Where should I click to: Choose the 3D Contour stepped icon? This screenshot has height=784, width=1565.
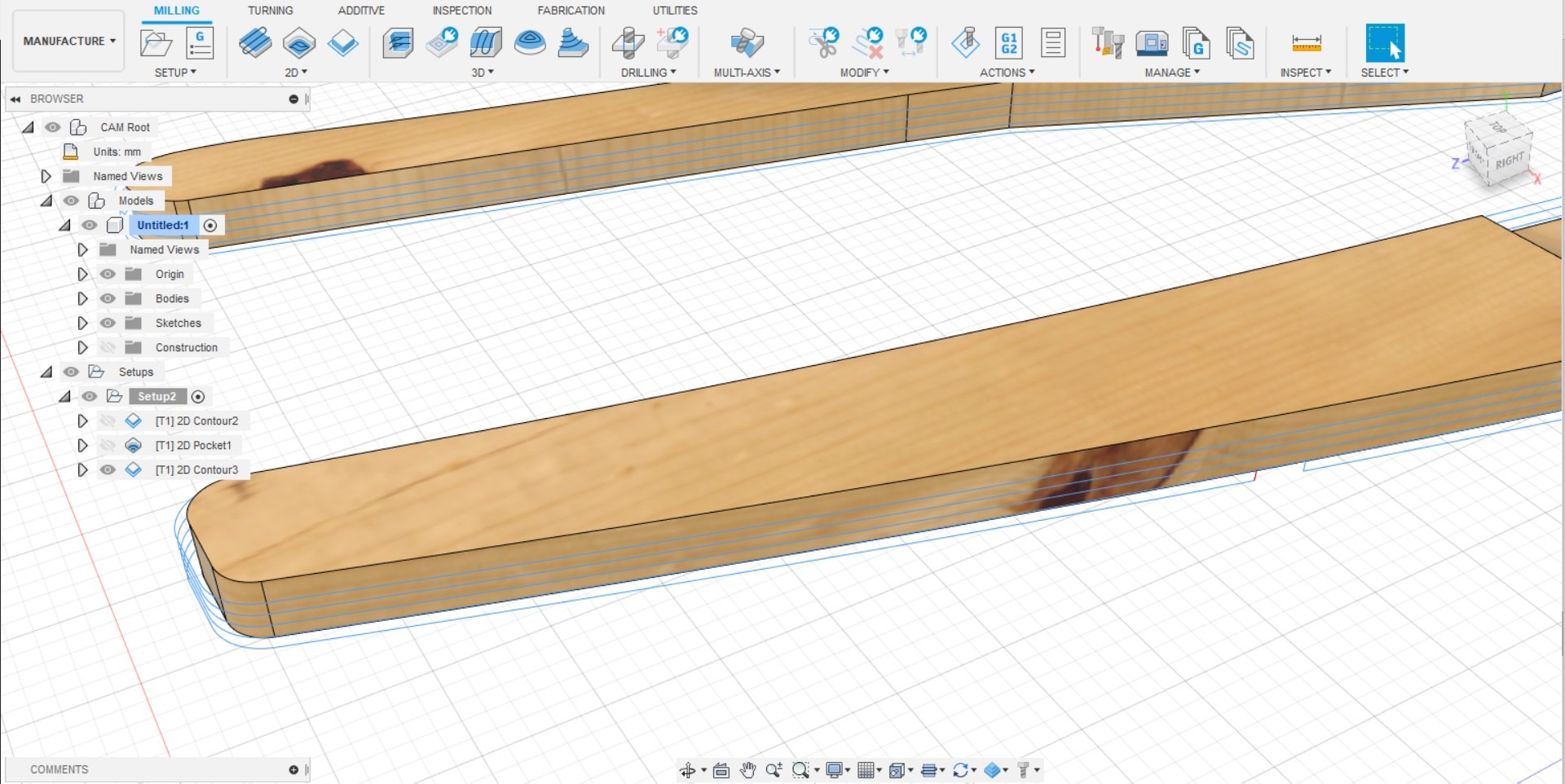click(x=573, y=42)
